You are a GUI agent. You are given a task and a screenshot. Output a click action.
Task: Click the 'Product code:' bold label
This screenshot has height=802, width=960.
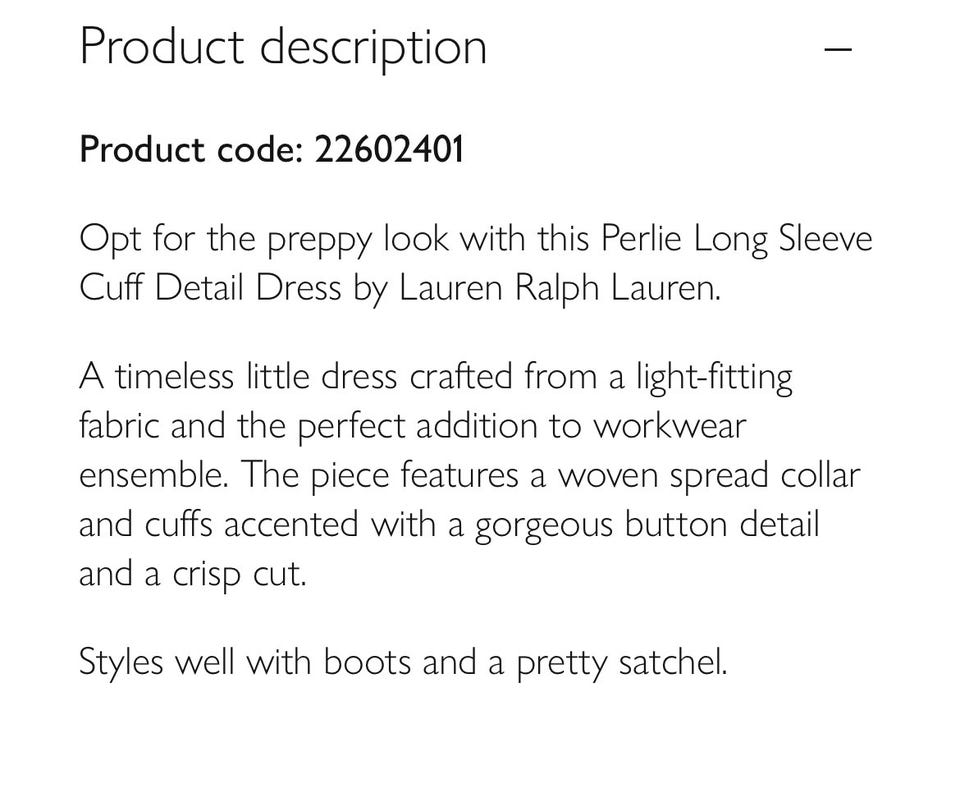point(192,149)
